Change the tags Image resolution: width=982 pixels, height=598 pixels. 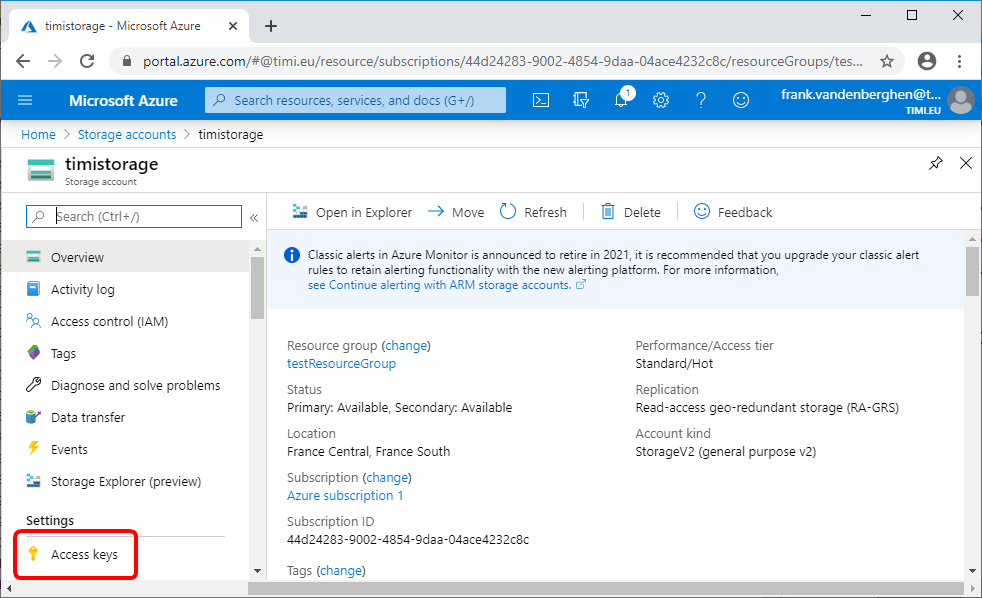point(341,570)
